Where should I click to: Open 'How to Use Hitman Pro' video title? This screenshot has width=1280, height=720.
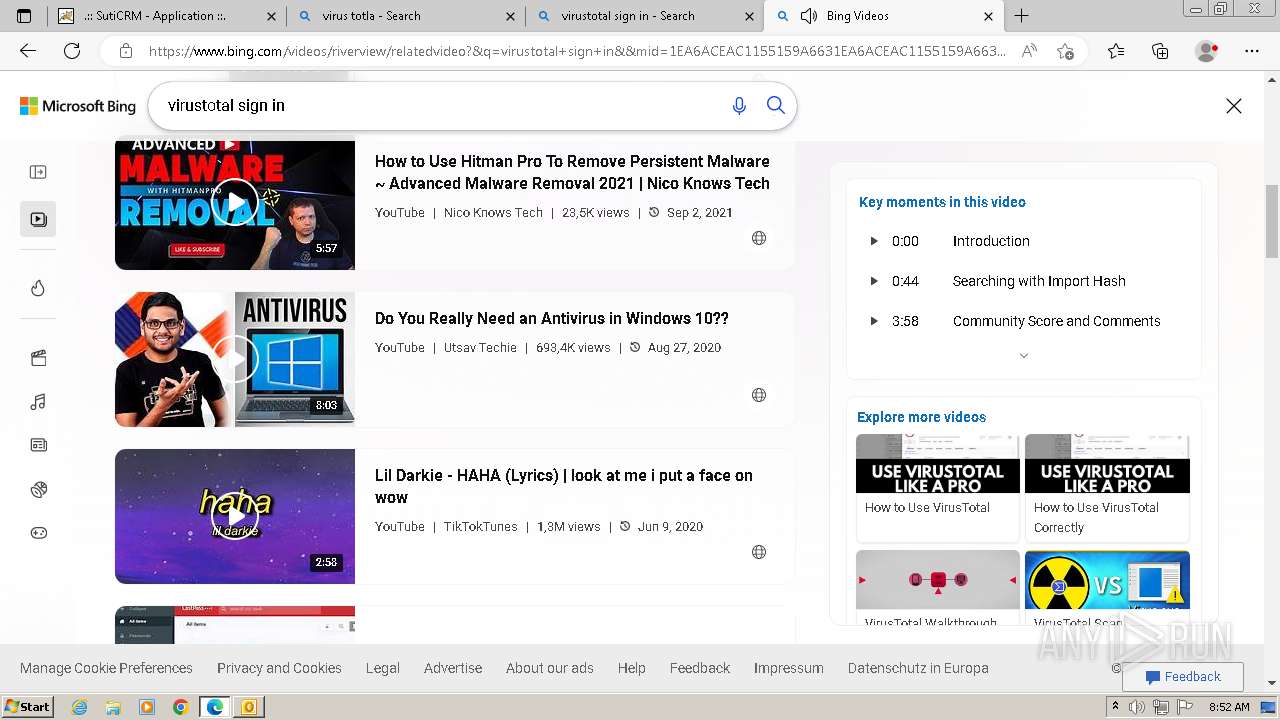(x=572, y=172)
